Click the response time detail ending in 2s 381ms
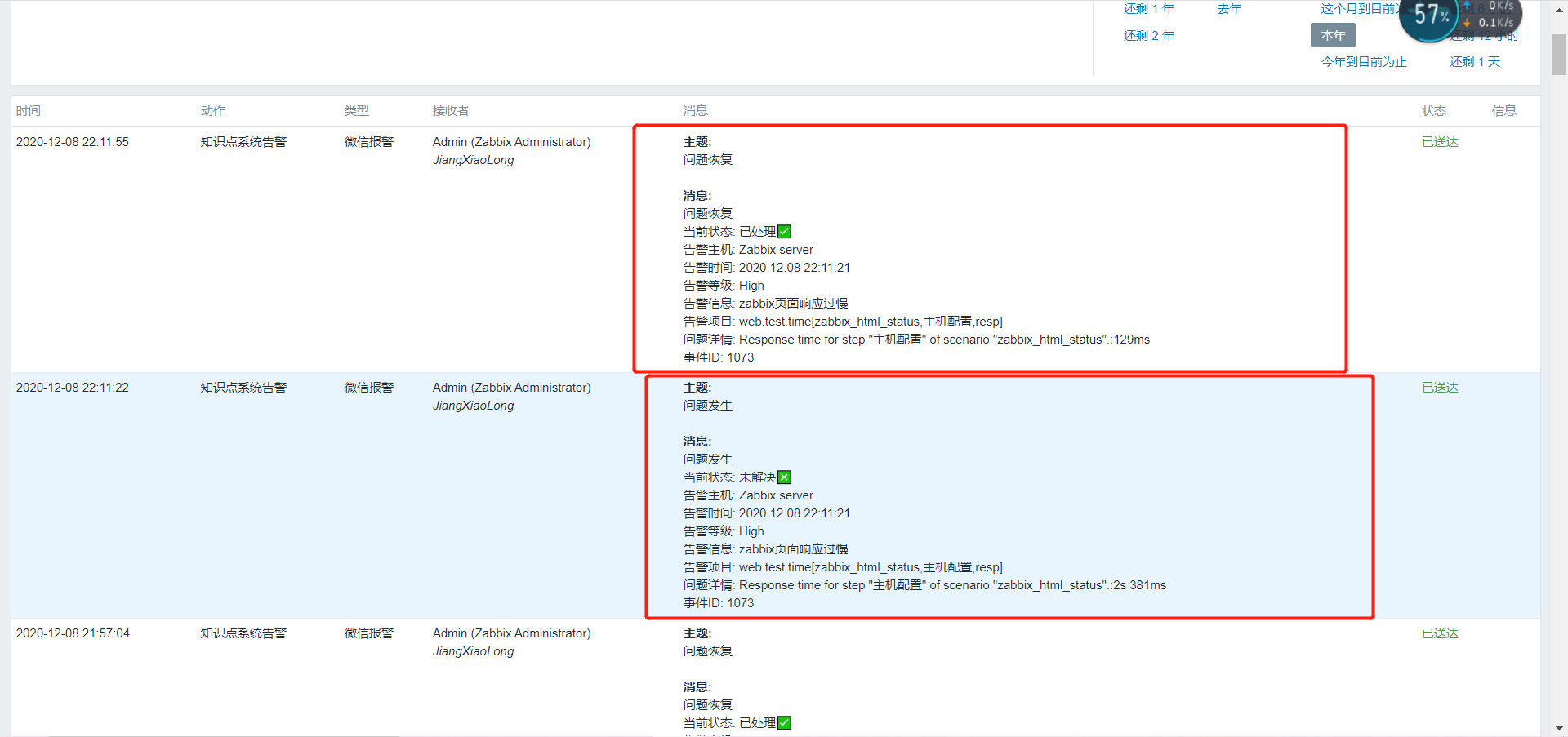The image size is (1568, 737). tap(924, 585)
